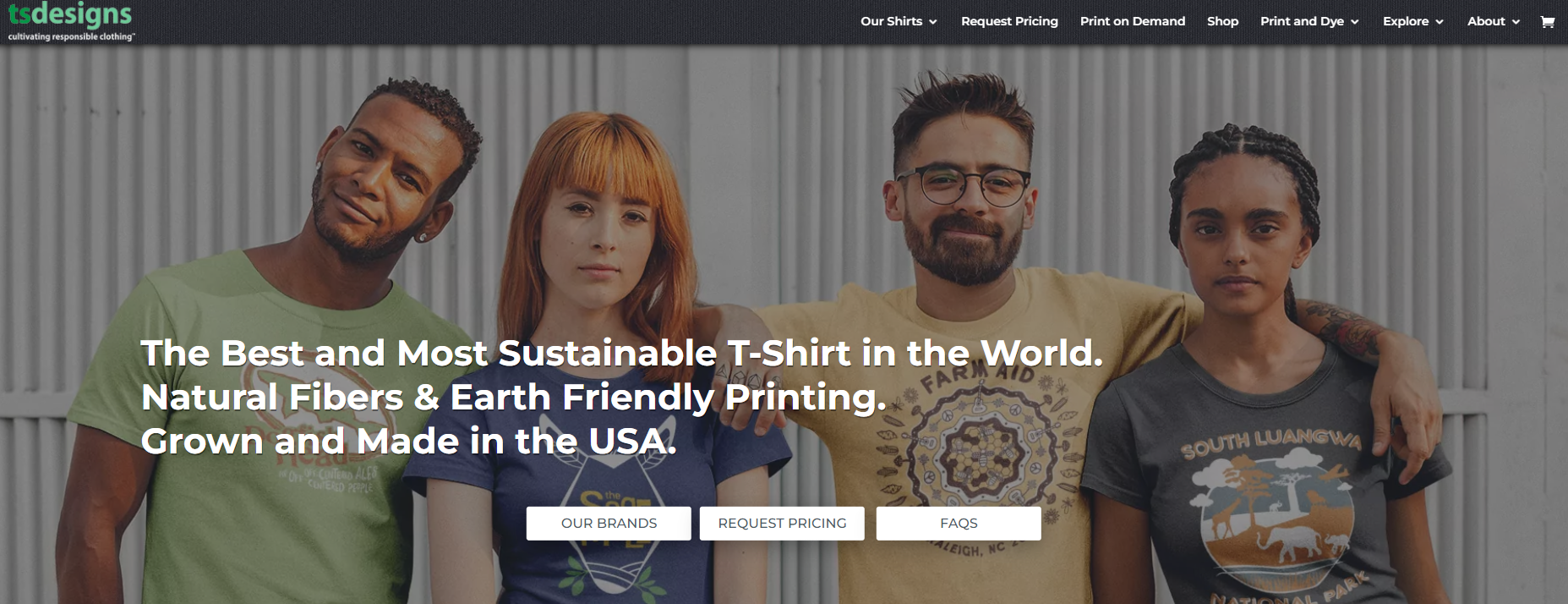Expand the Print and Dye chevron
This screenshot has width=1568, height=604.
[x=1355, y=22]
